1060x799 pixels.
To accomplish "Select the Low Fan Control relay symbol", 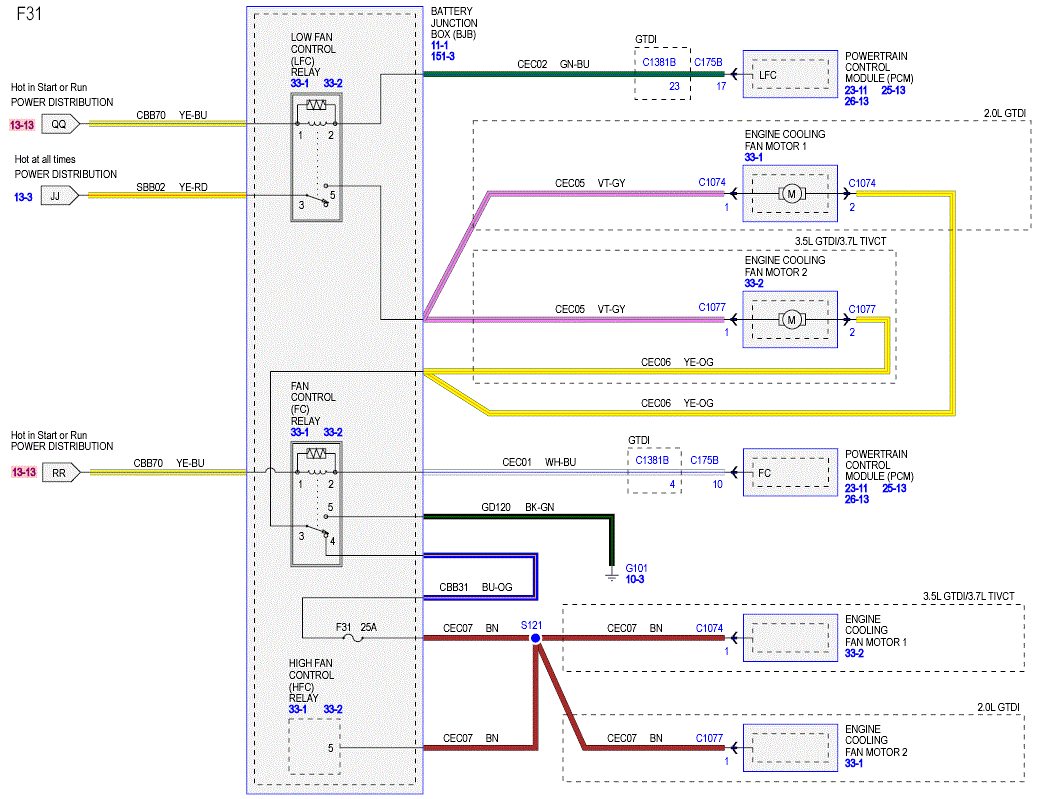I will pyautogui.click(x=316, y=157).
